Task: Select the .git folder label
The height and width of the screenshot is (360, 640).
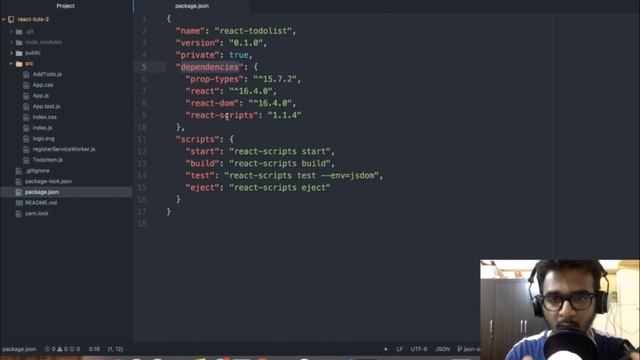Action: point(30,31)
